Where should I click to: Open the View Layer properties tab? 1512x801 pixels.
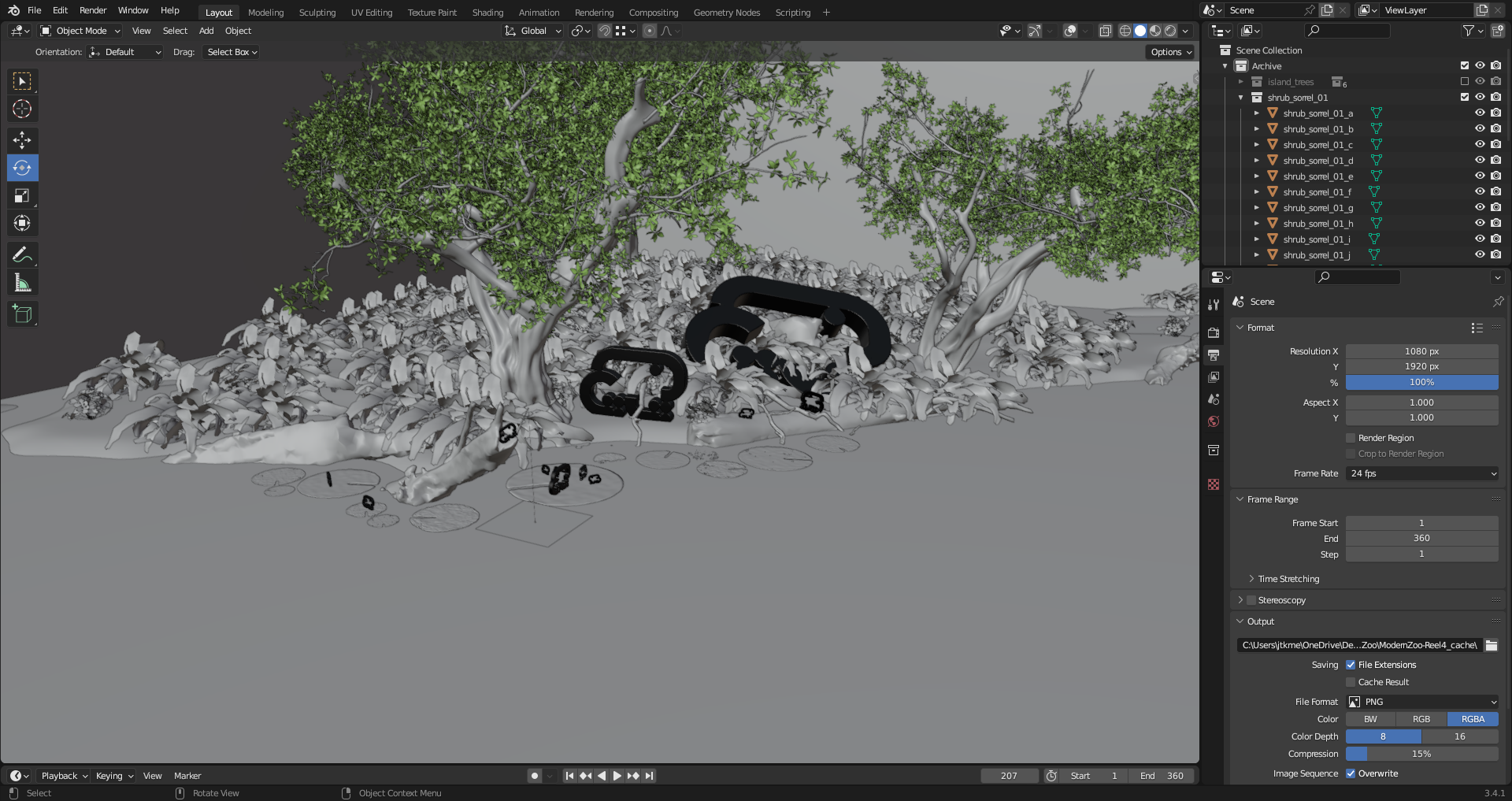(1214, 377)
